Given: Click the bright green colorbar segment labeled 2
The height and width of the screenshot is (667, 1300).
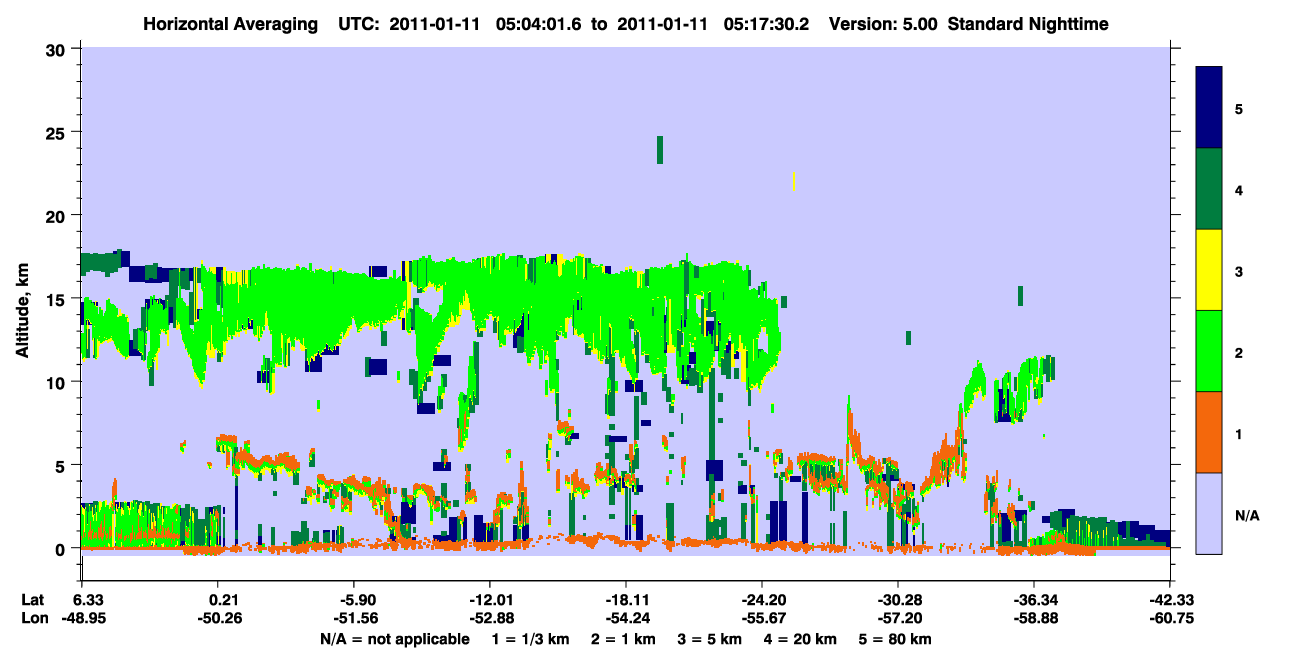Looking at the screenshot, I should click(1209, 351).
